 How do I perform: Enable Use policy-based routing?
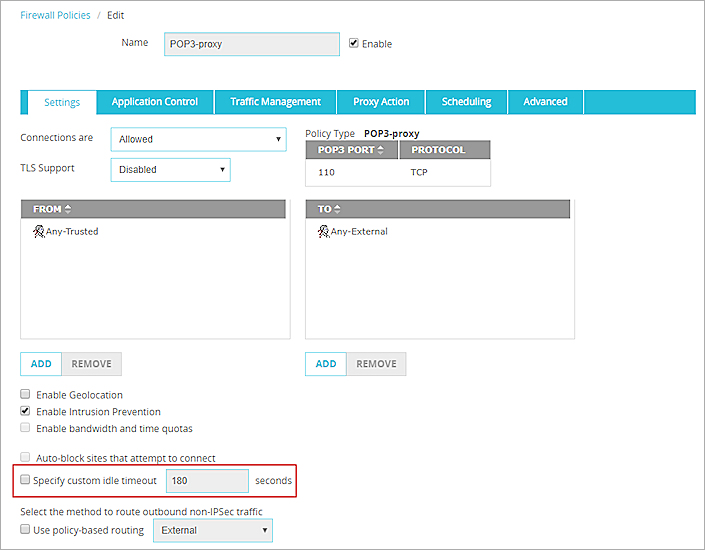click(26, 530)
